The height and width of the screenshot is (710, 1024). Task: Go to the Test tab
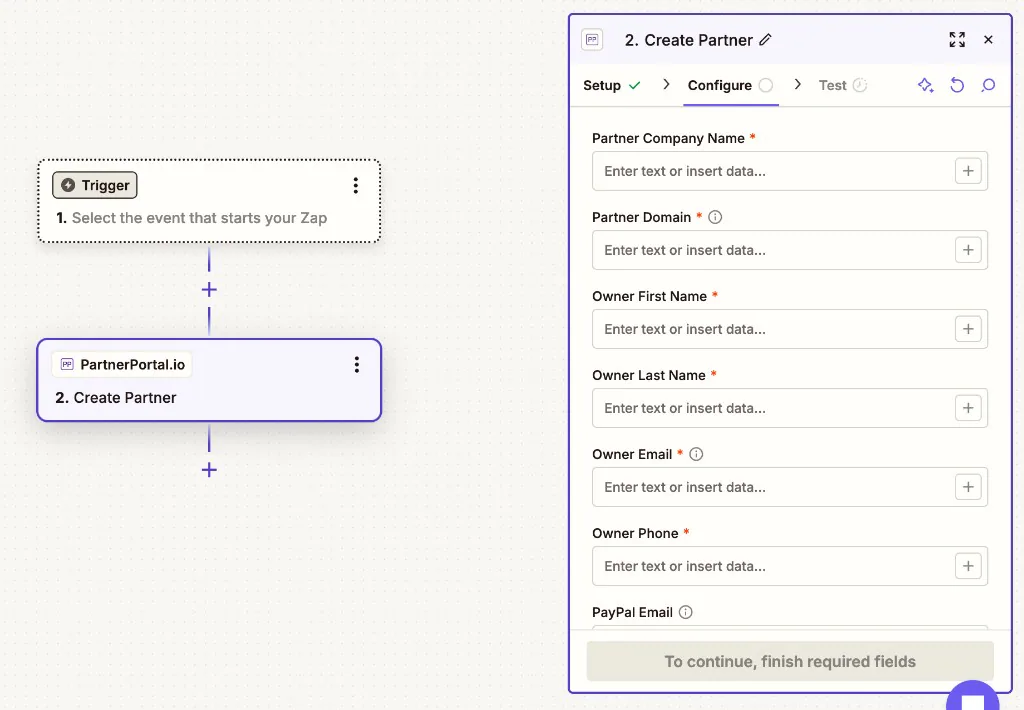coord(842,86)
